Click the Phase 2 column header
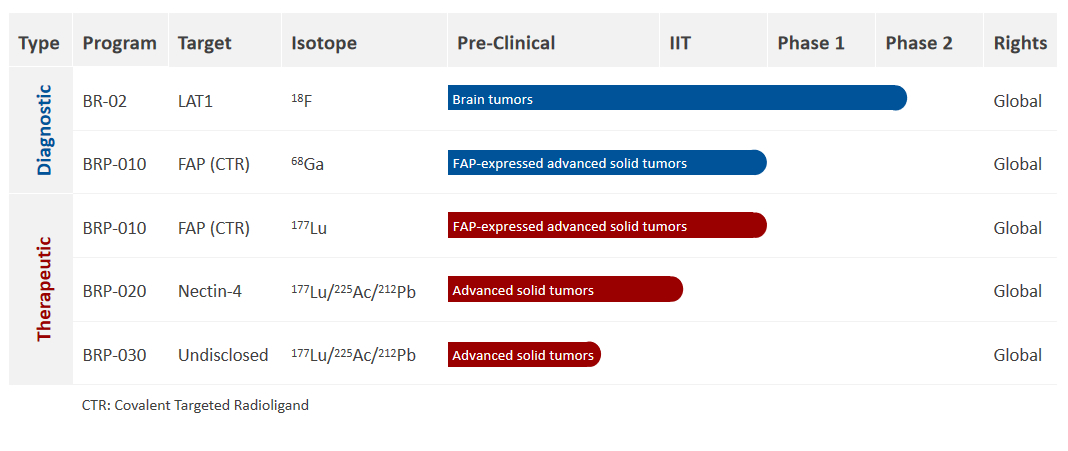This screenshot has width=1068, height=451. [919, 44]
